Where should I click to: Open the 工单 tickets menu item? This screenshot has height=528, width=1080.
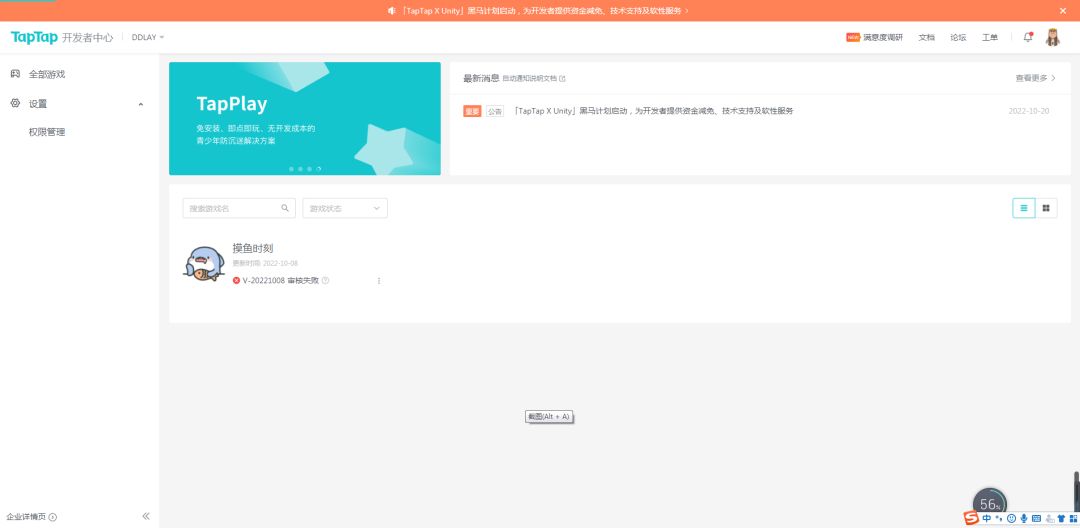tap(990, 37)
